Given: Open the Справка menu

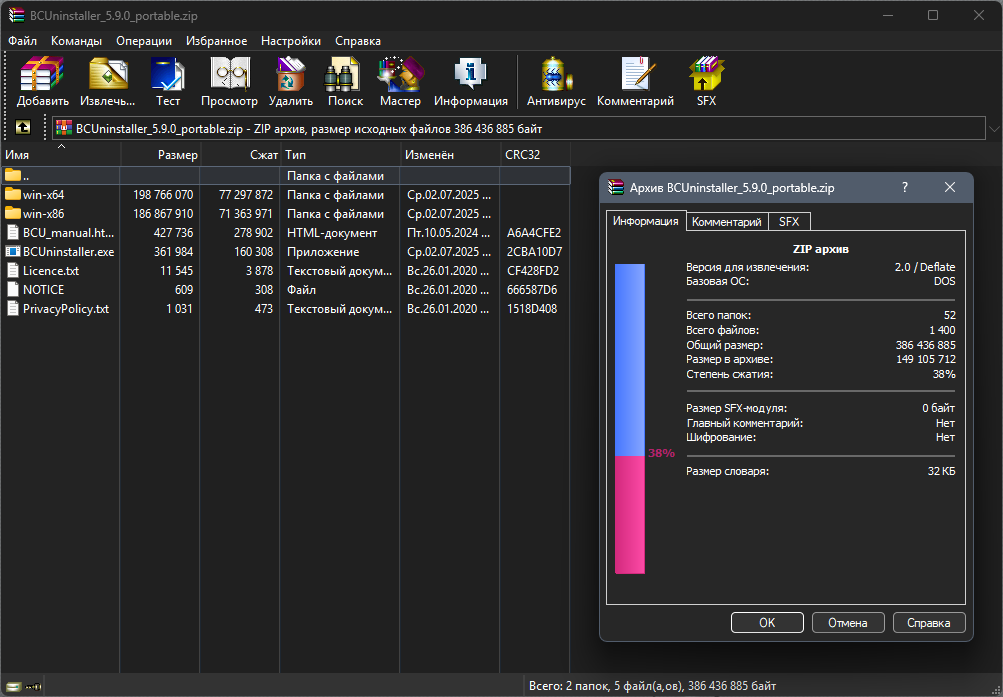Looking at the screenshot, I should coord(358,41).
